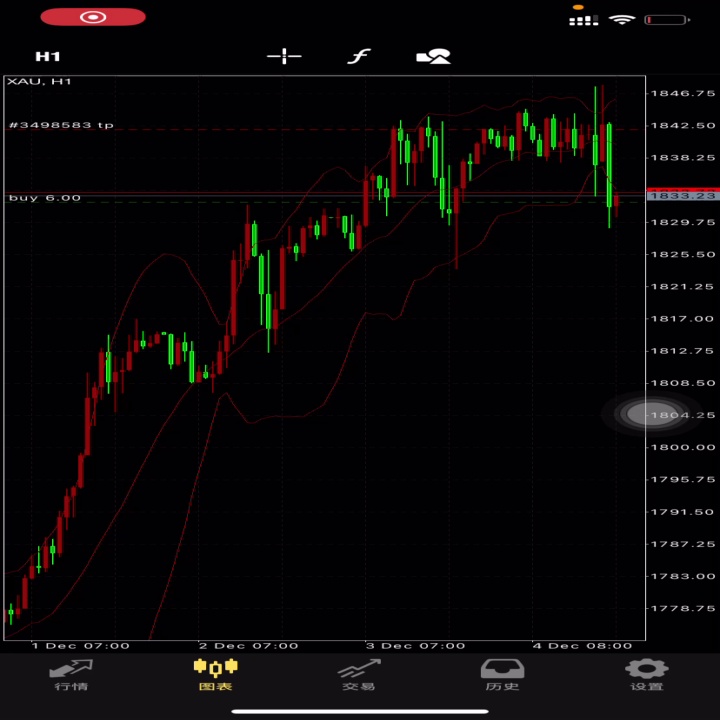720x720 pixels.
Task: Open the objects shapes tool
Action: pyautogui.click(x=433, y=56)
